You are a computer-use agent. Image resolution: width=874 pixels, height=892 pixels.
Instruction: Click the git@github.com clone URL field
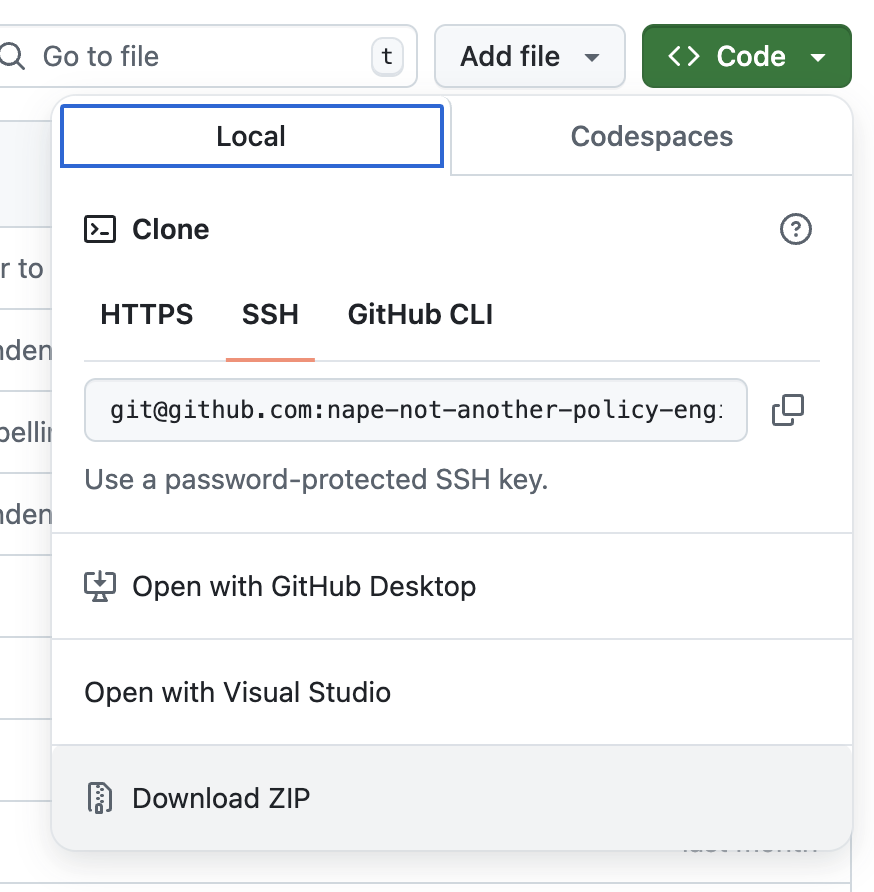pyautogui.click(x=416, y=410)
